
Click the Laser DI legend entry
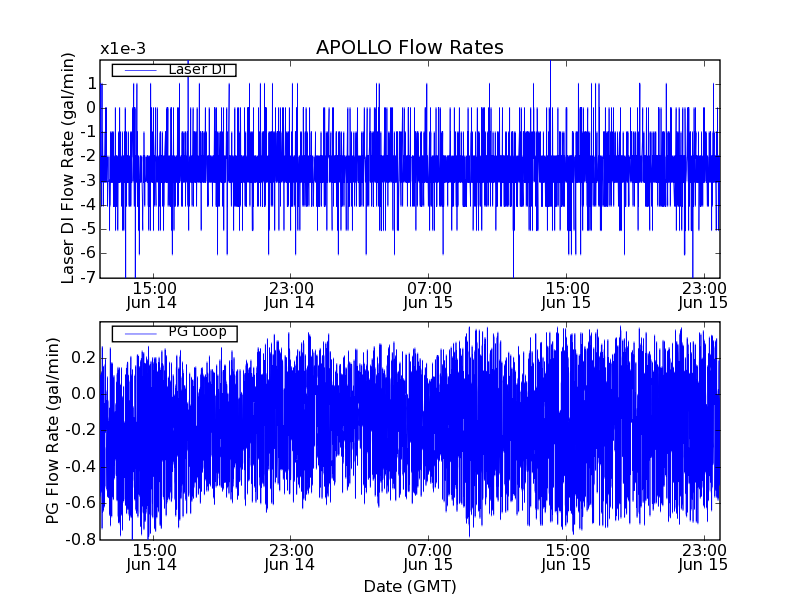point(174,70)
